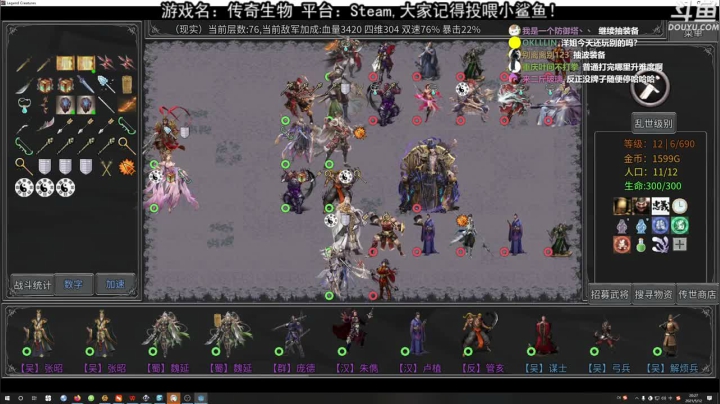Click the grey figure statue icon
Image resolution: width=720 pixels, height=404 pixels.
coord(622,225)
